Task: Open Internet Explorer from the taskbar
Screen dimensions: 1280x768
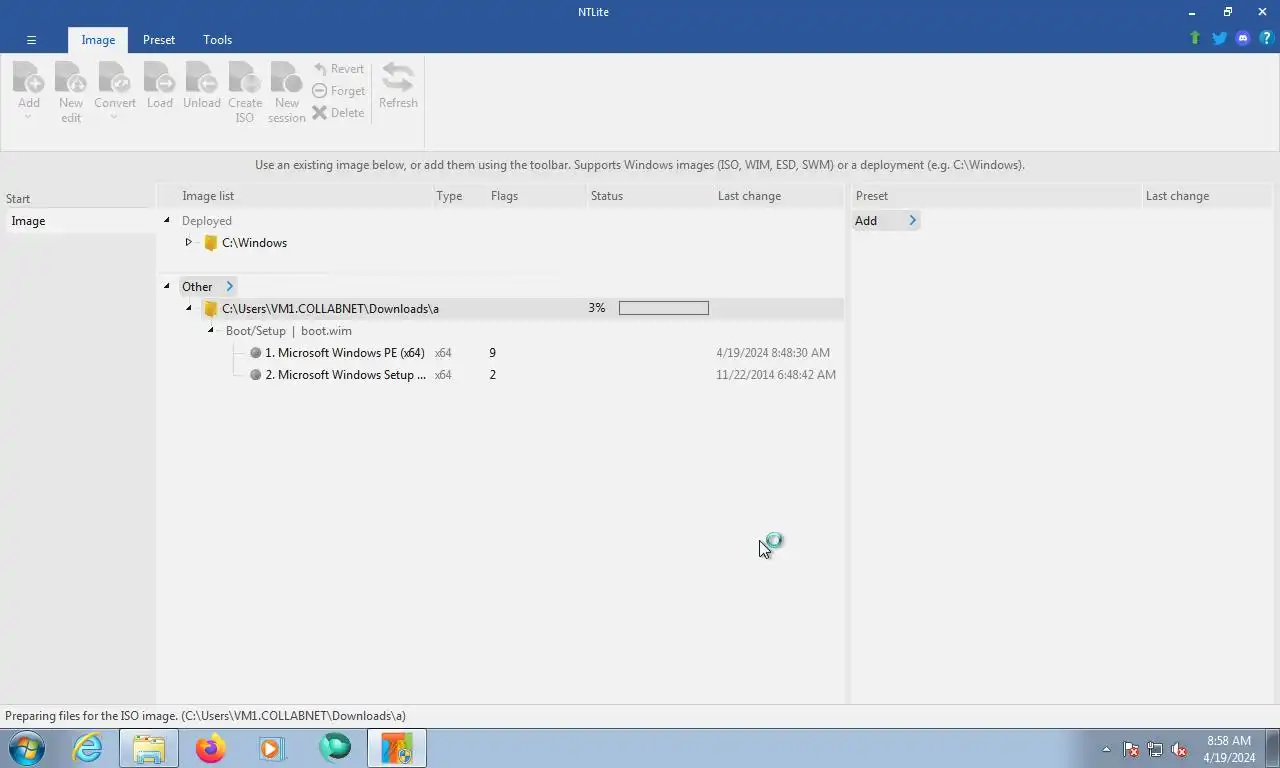Action: (x=88, y=748)
